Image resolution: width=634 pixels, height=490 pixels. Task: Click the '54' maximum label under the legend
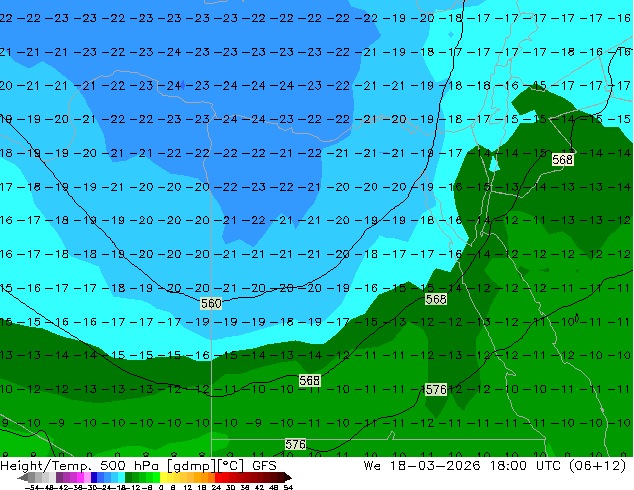(288, 487)
